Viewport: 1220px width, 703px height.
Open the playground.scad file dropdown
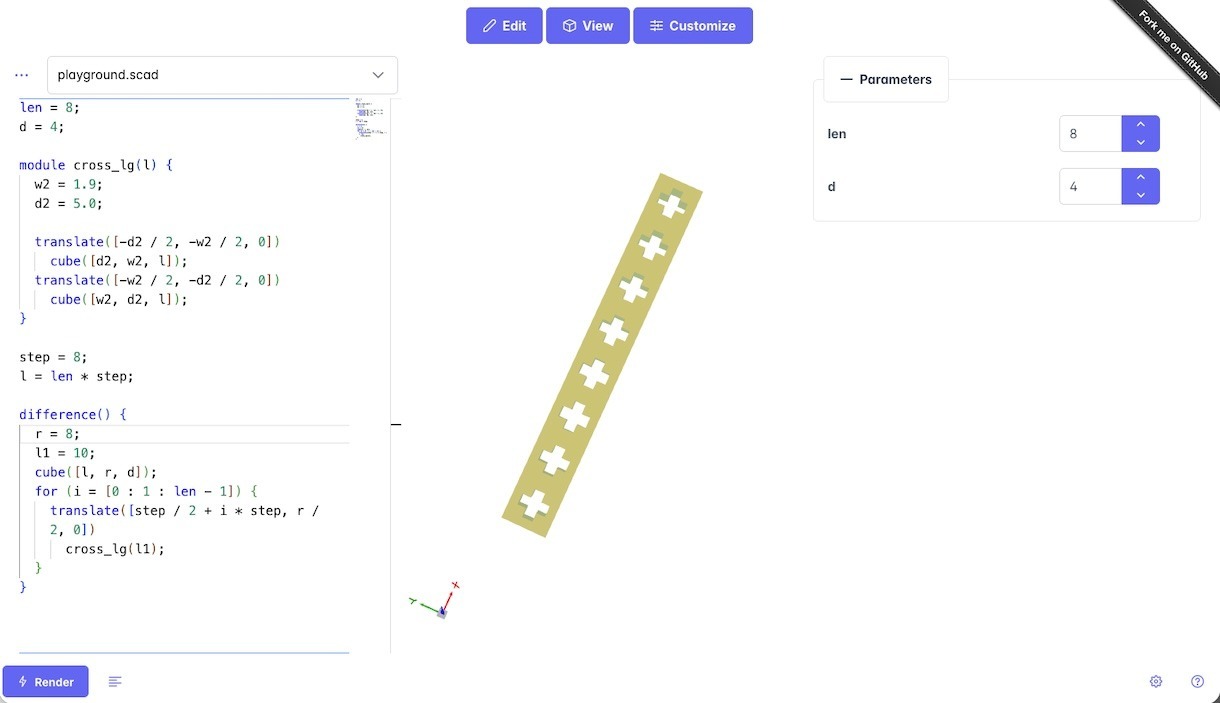coord(222,75)
